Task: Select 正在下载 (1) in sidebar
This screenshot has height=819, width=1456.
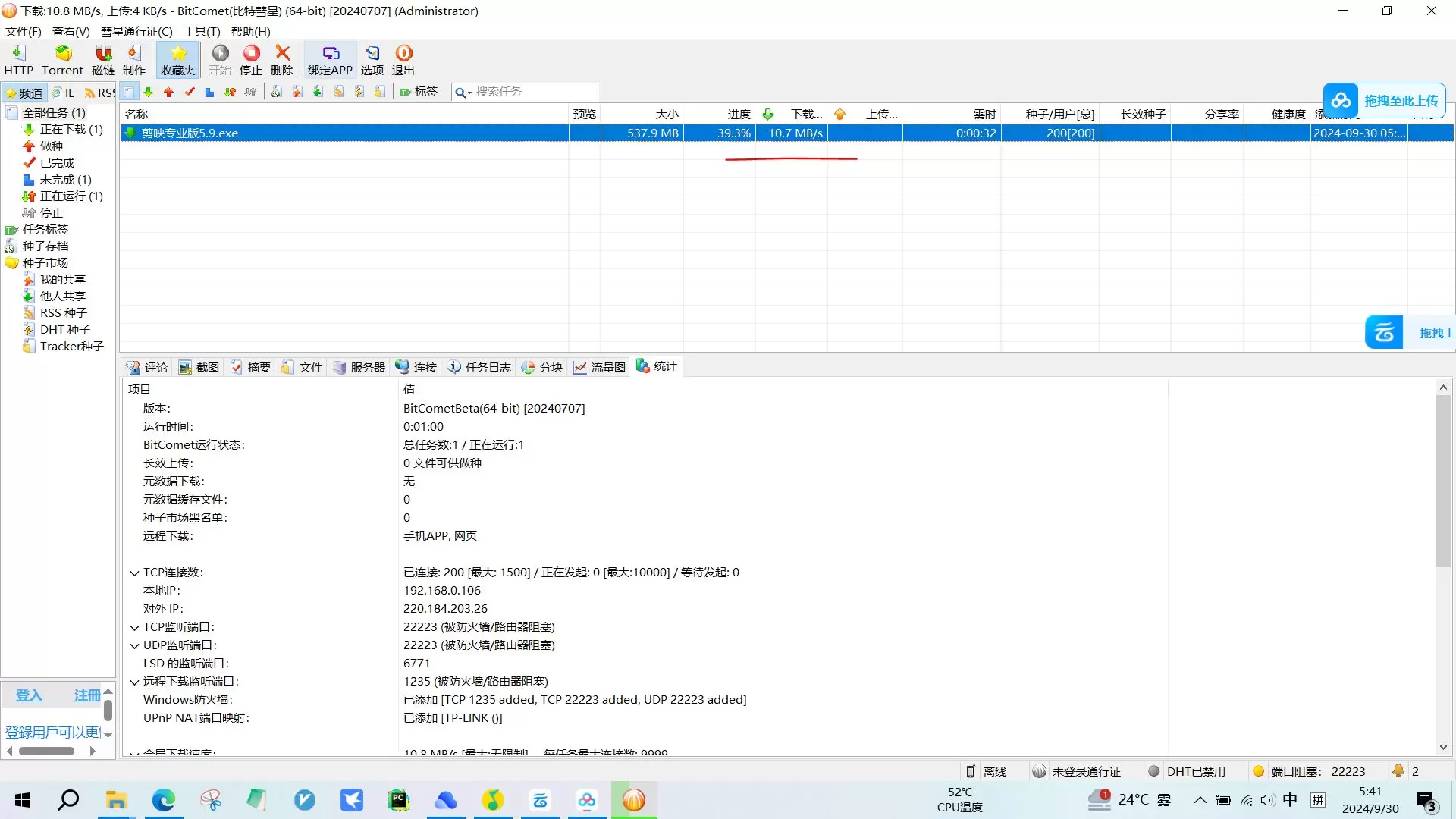Action: 71,130
